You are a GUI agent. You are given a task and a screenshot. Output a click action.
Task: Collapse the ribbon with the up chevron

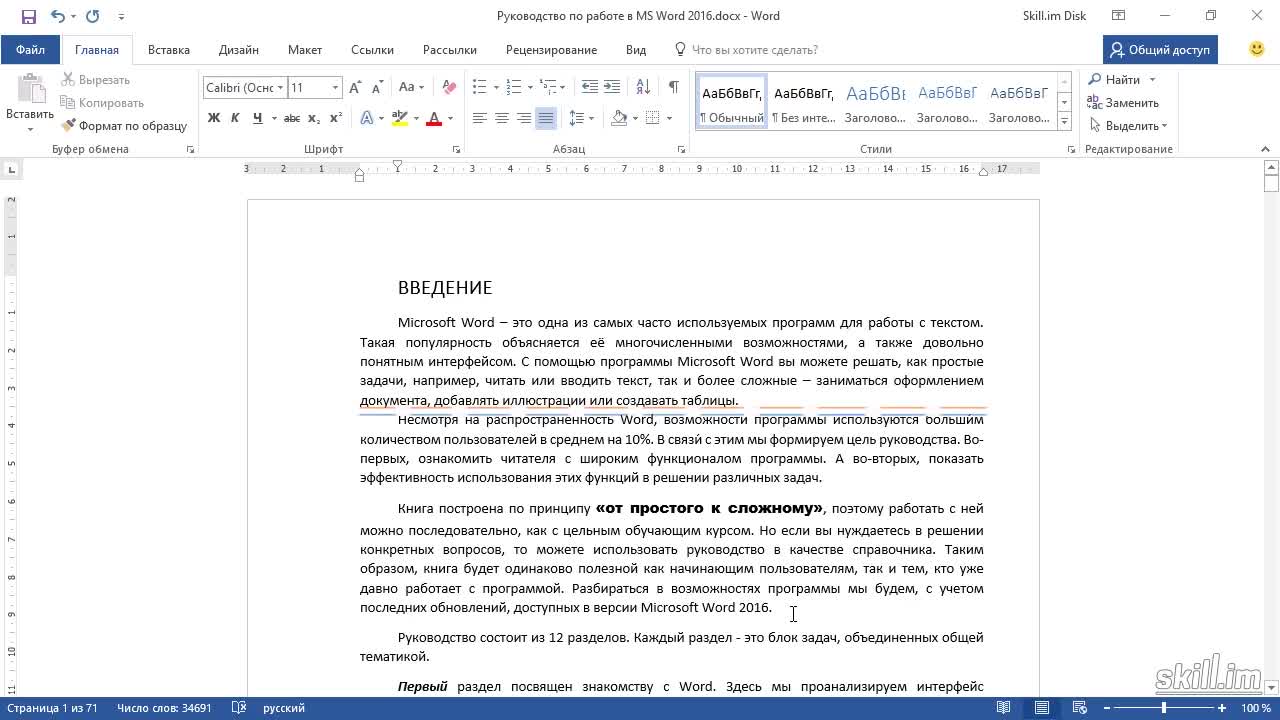(1265, 149)
